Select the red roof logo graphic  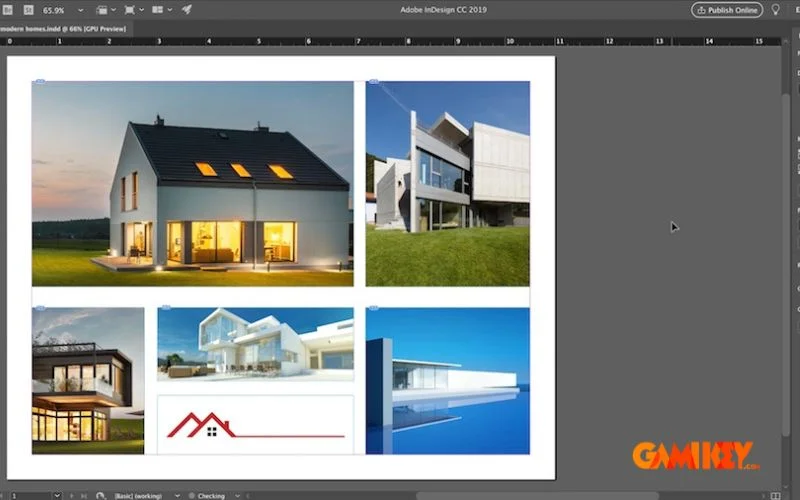[255, 424]
